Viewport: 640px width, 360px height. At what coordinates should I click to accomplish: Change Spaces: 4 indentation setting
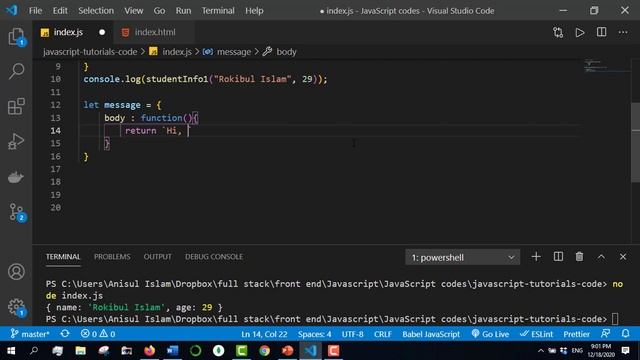pyautogui.click(x=314, y=334)
